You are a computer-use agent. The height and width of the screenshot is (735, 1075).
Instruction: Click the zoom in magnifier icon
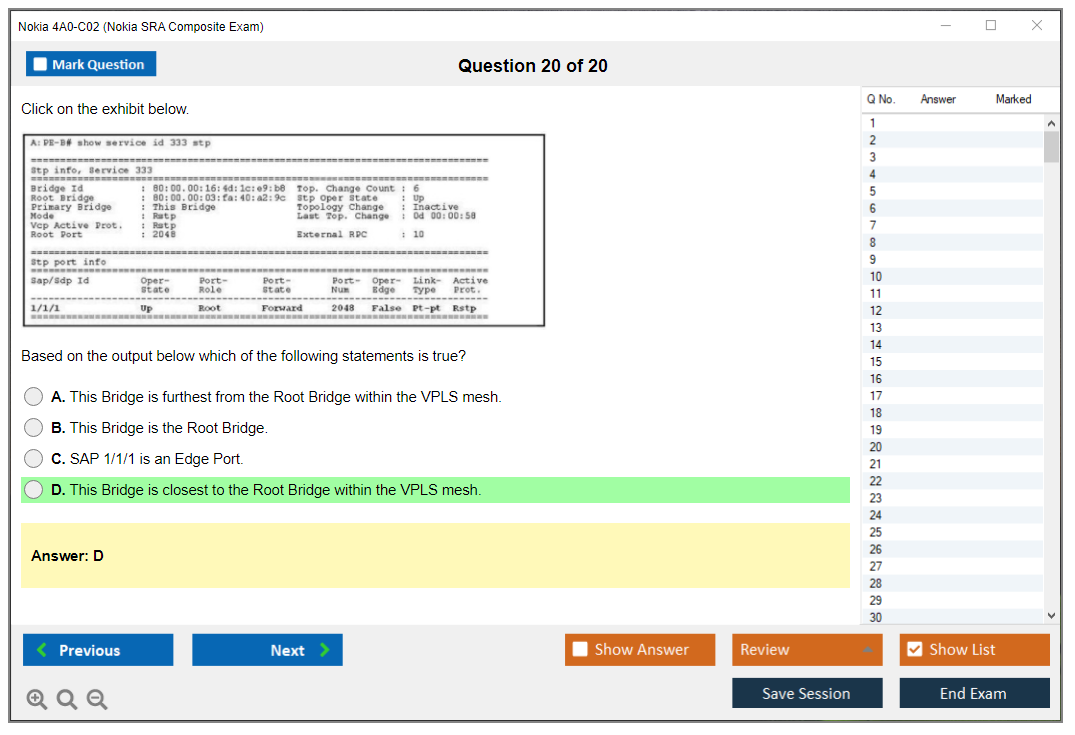(37, 700)
